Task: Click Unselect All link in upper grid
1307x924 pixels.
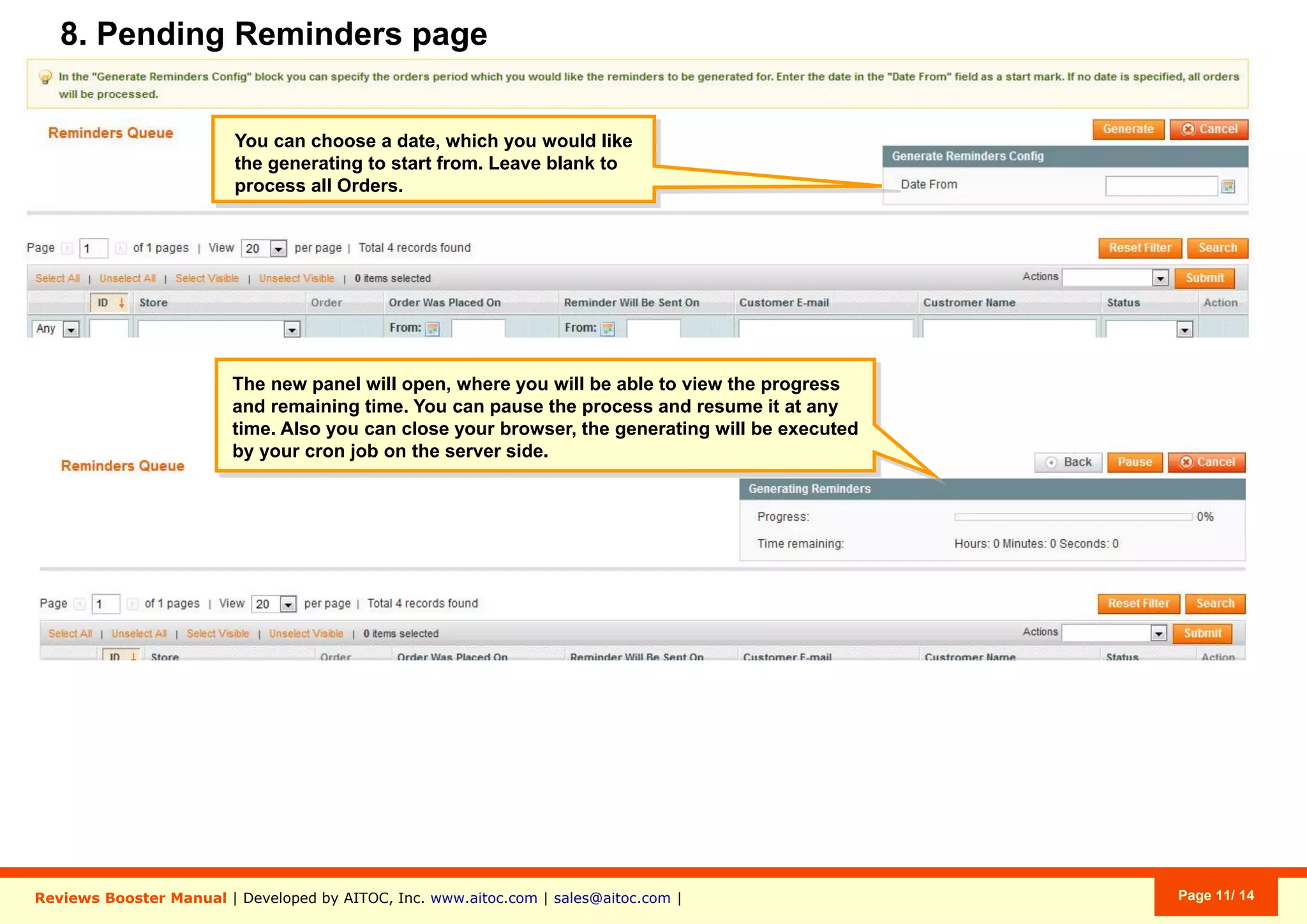Action: (128, 278)
